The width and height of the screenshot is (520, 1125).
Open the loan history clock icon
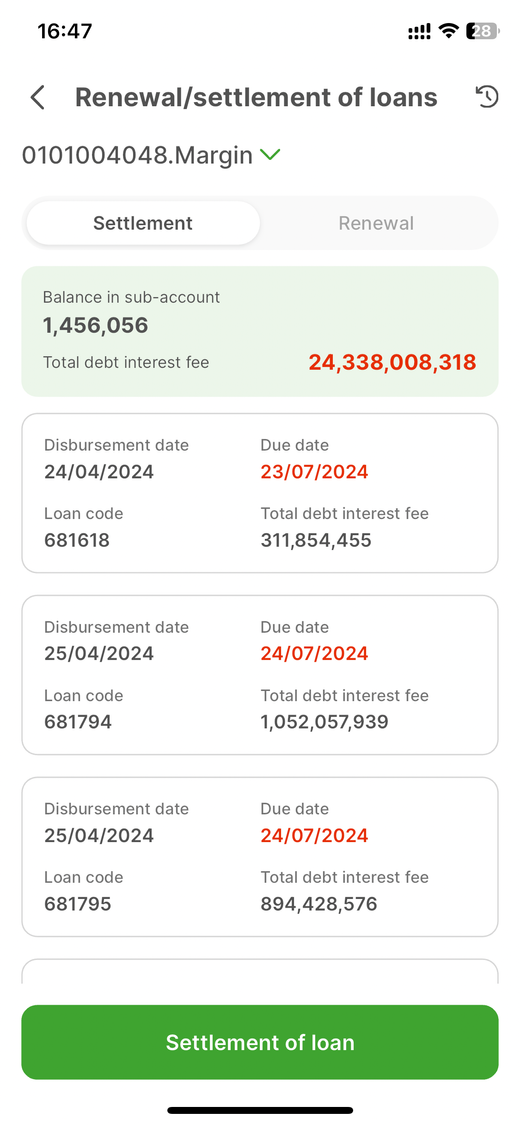(x=487, y=97)
